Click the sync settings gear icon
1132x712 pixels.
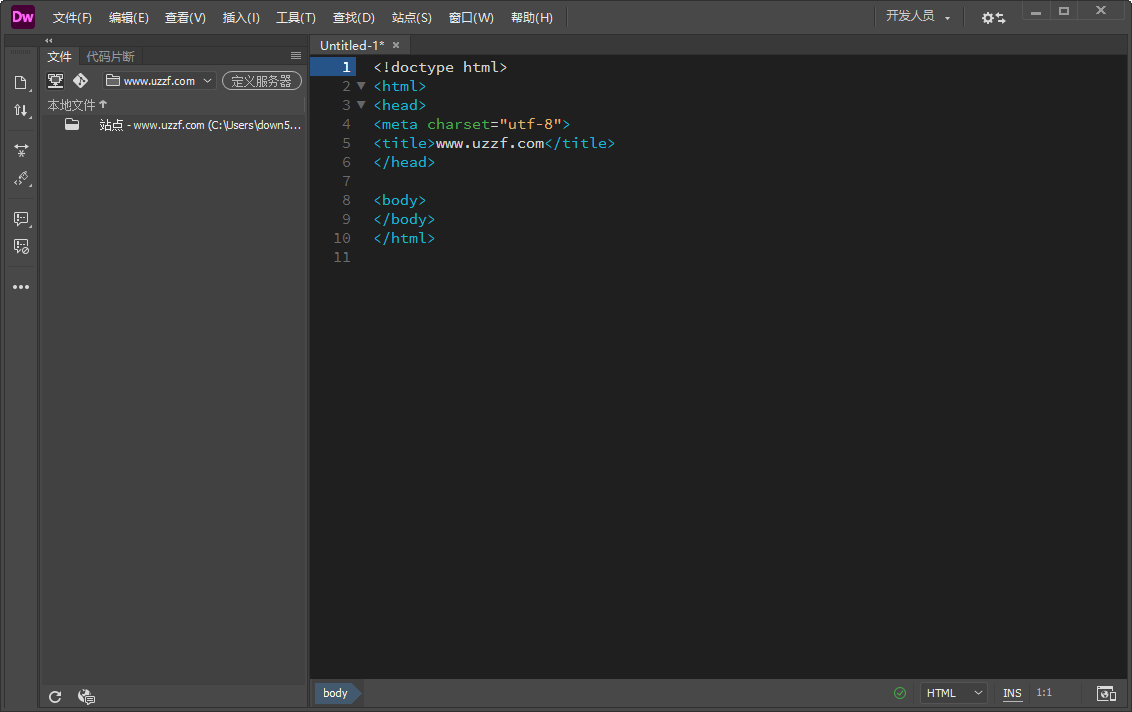coord(993,17)
